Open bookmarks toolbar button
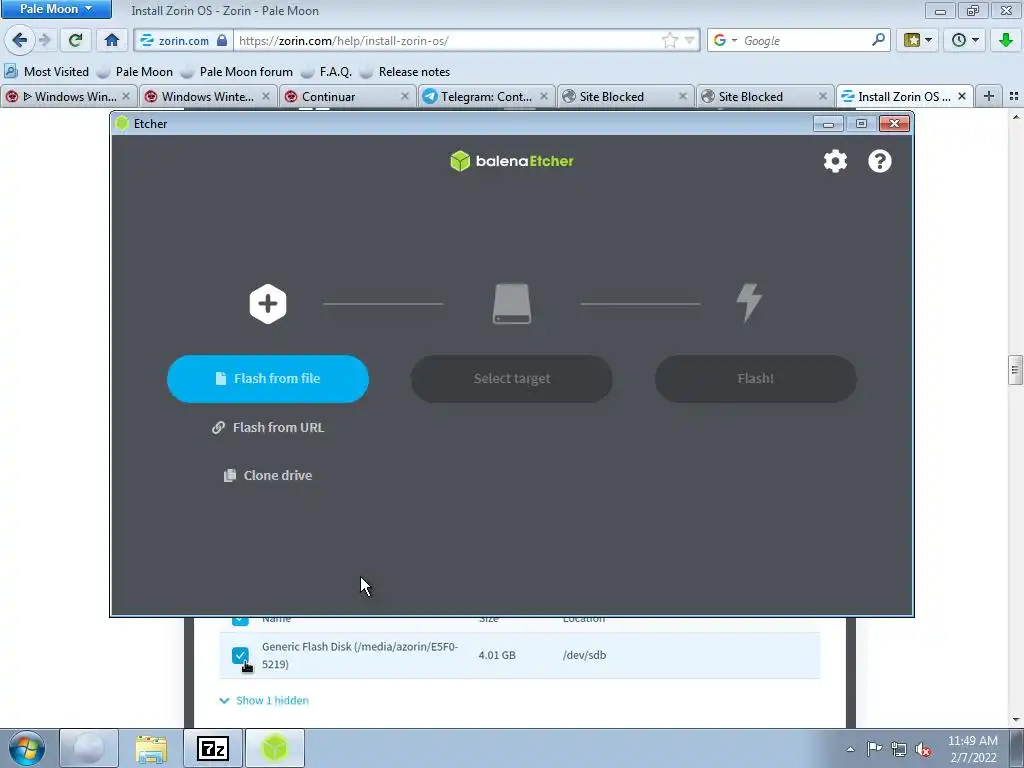Image resolution: width=1024 pixels, height=768 pixels. pos(918,40)
